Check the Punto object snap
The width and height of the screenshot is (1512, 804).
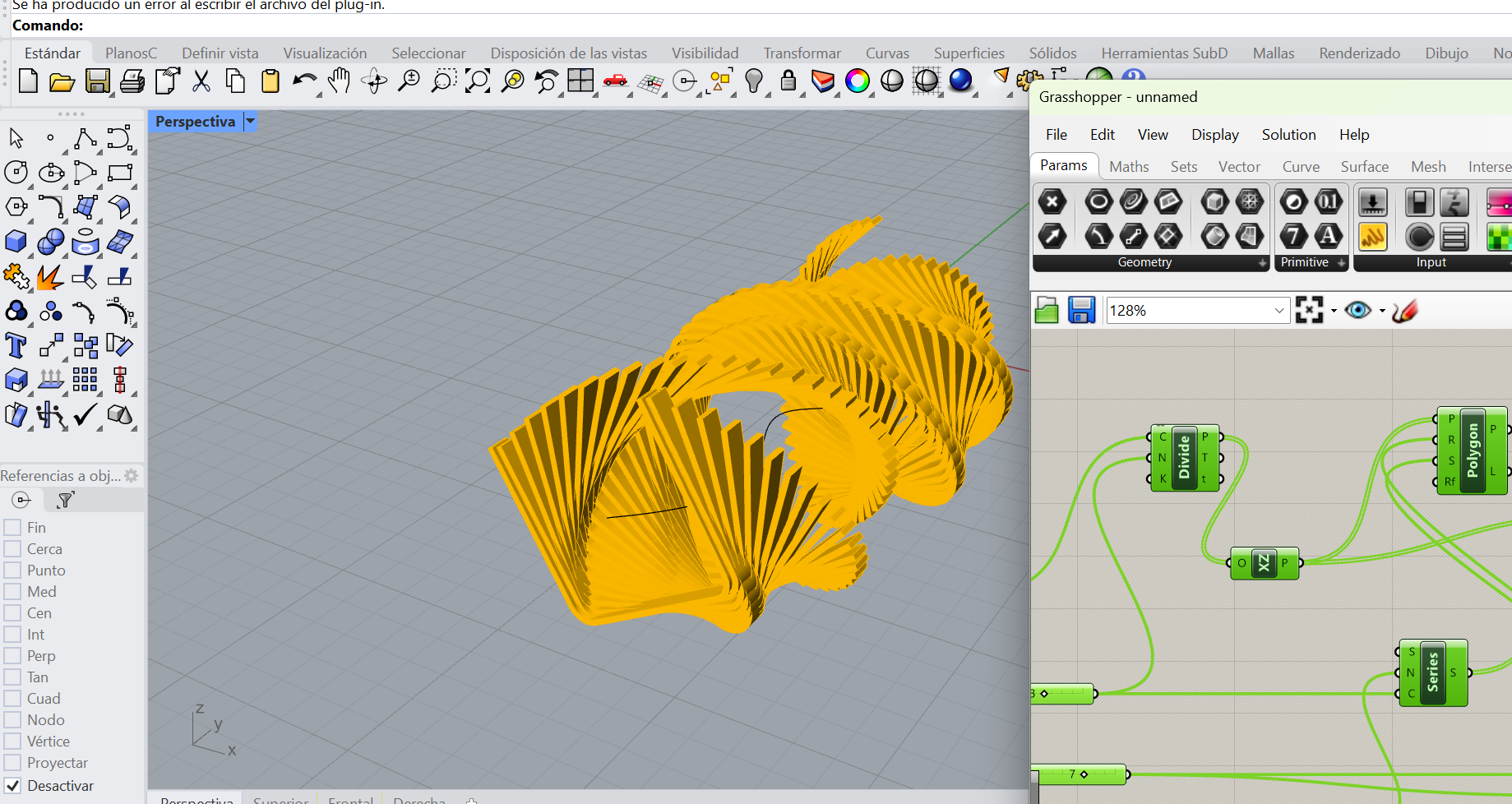pyautogui.click(x=12, y=571)
